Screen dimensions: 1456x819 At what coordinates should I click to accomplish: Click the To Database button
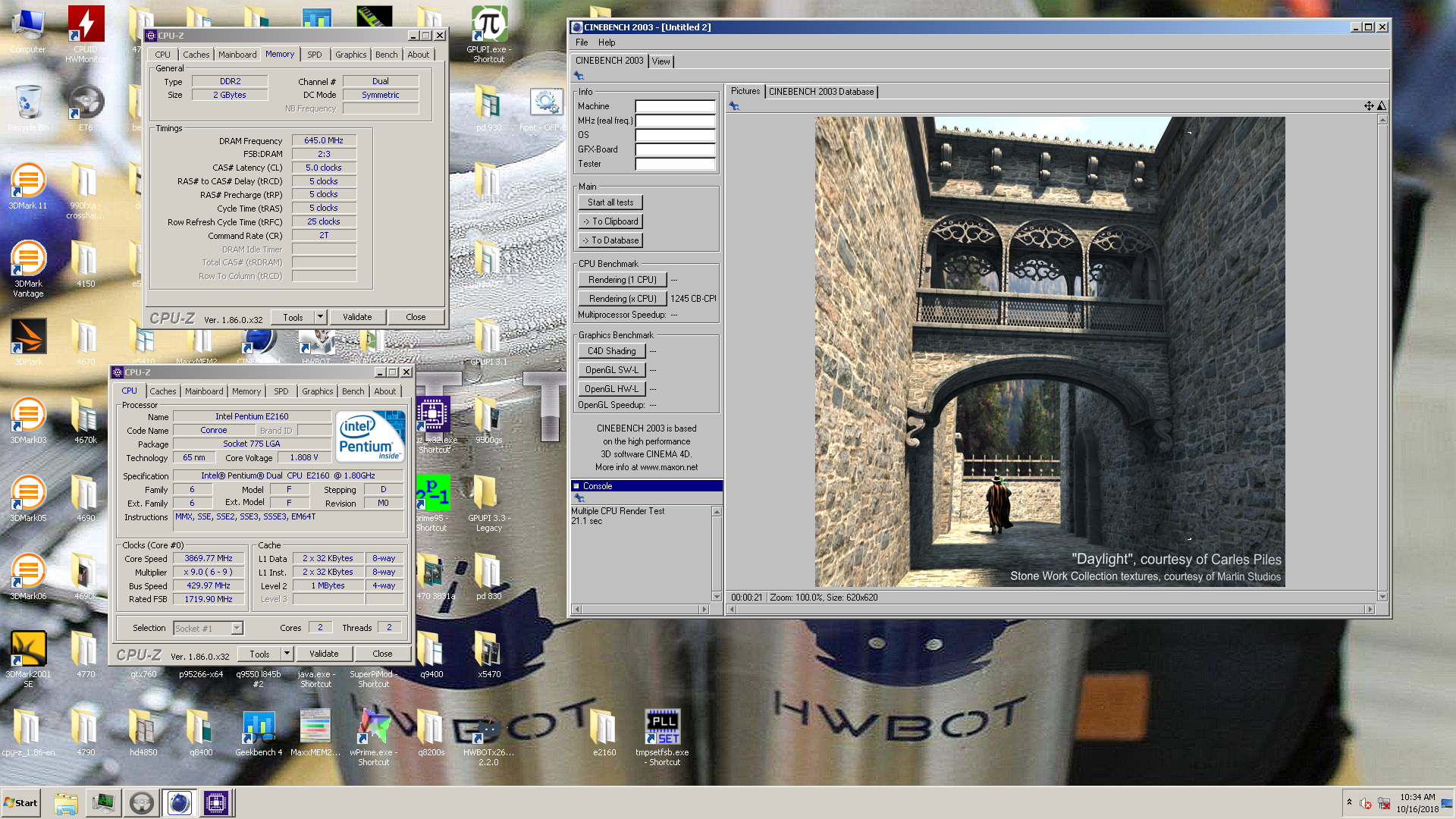610,240
